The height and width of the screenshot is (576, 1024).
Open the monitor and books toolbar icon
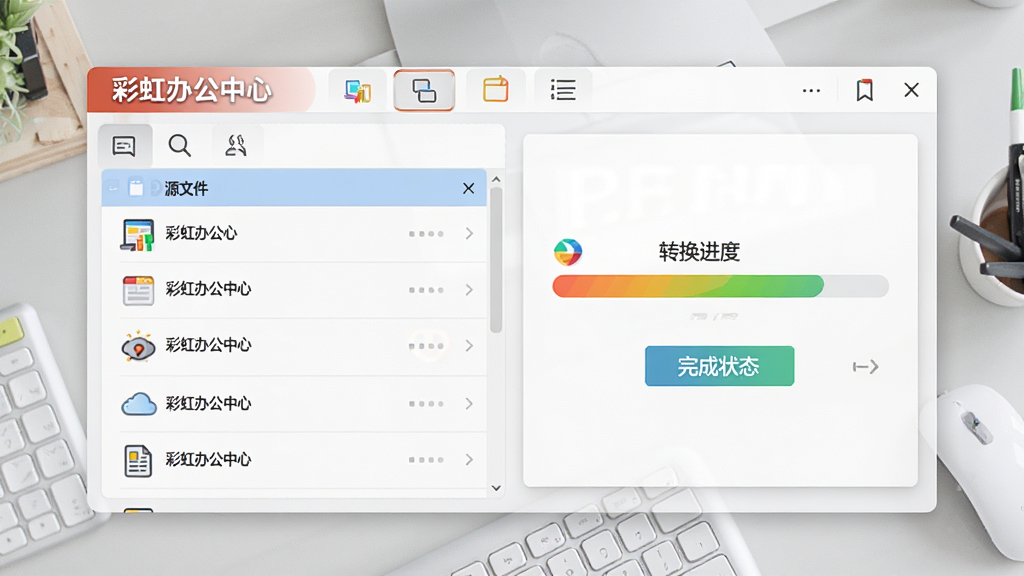pyautogui.click(x=357, y=90)
